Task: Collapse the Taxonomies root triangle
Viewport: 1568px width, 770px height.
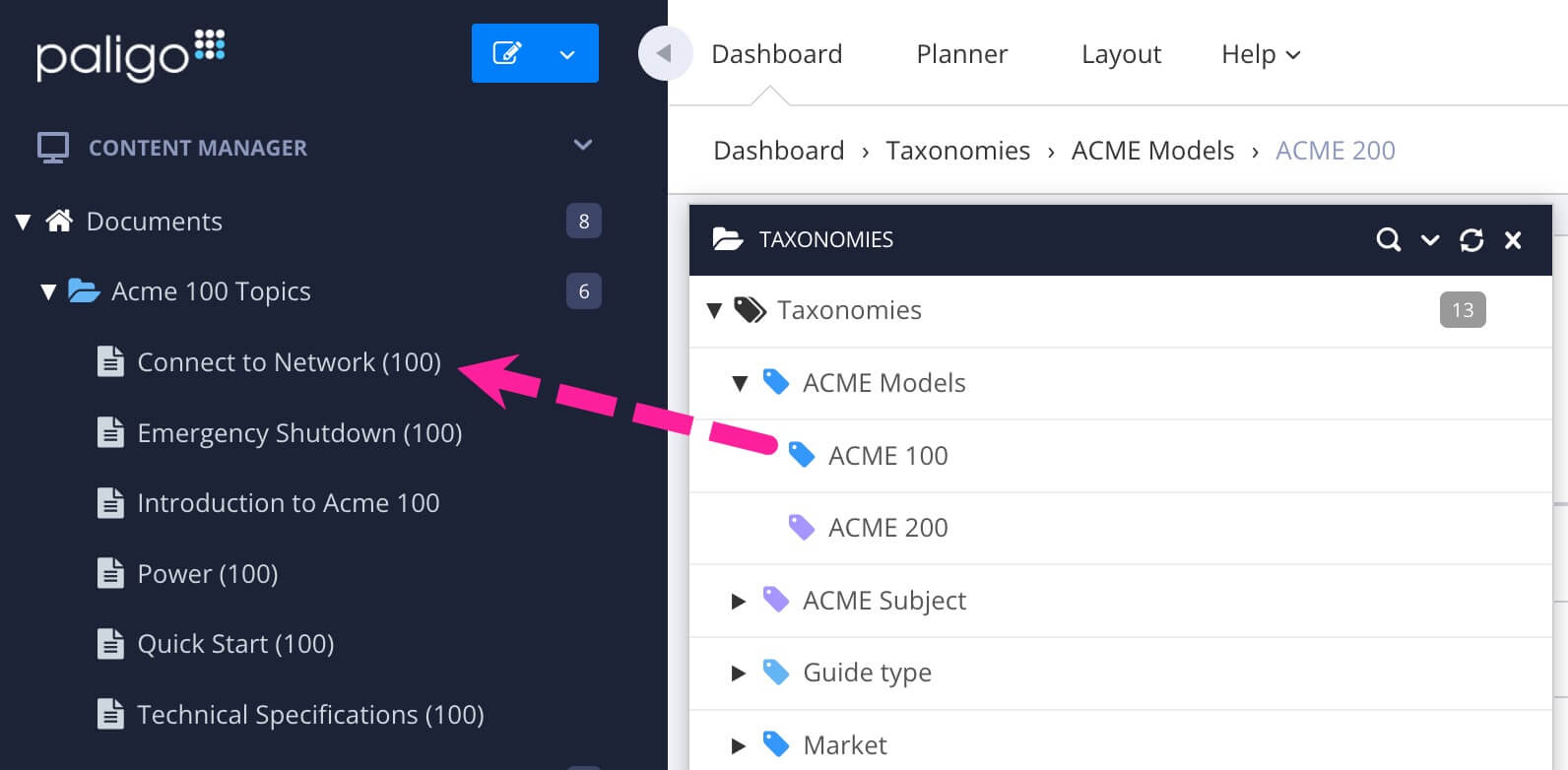Action: click(715, 311)
